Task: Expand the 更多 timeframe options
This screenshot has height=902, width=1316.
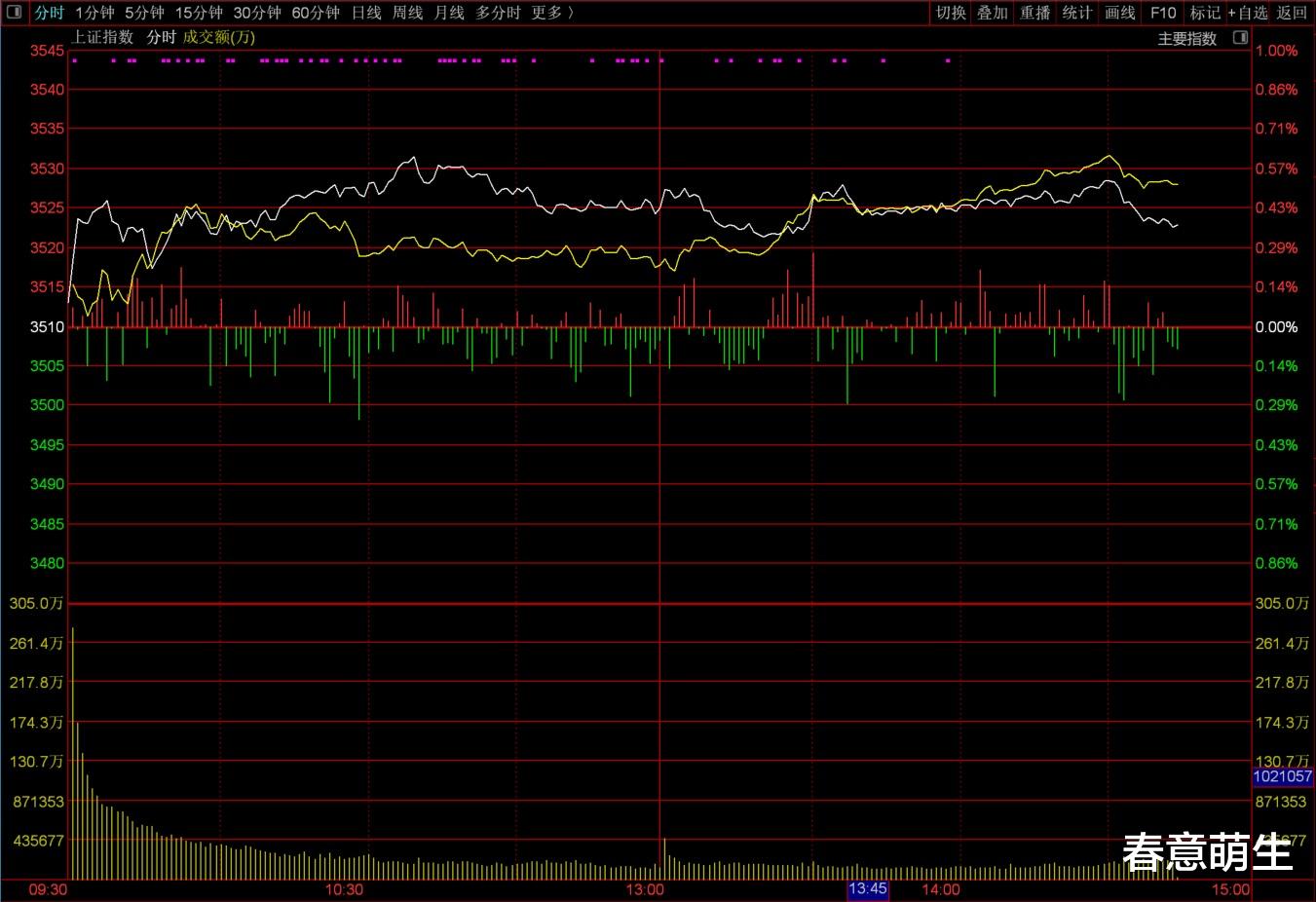Action: point(552,13)
